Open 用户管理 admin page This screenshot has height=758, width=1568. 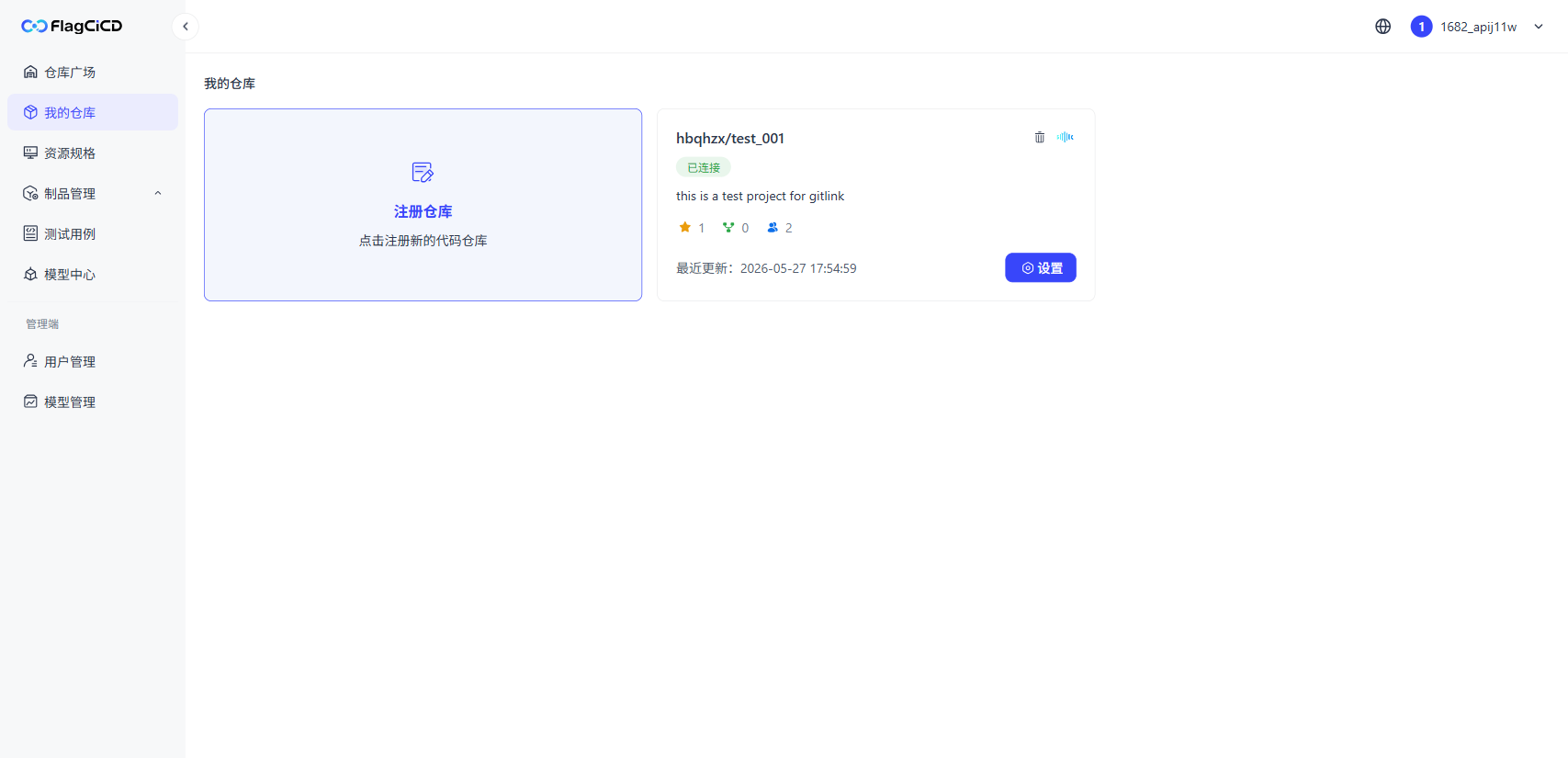(93, 361)
